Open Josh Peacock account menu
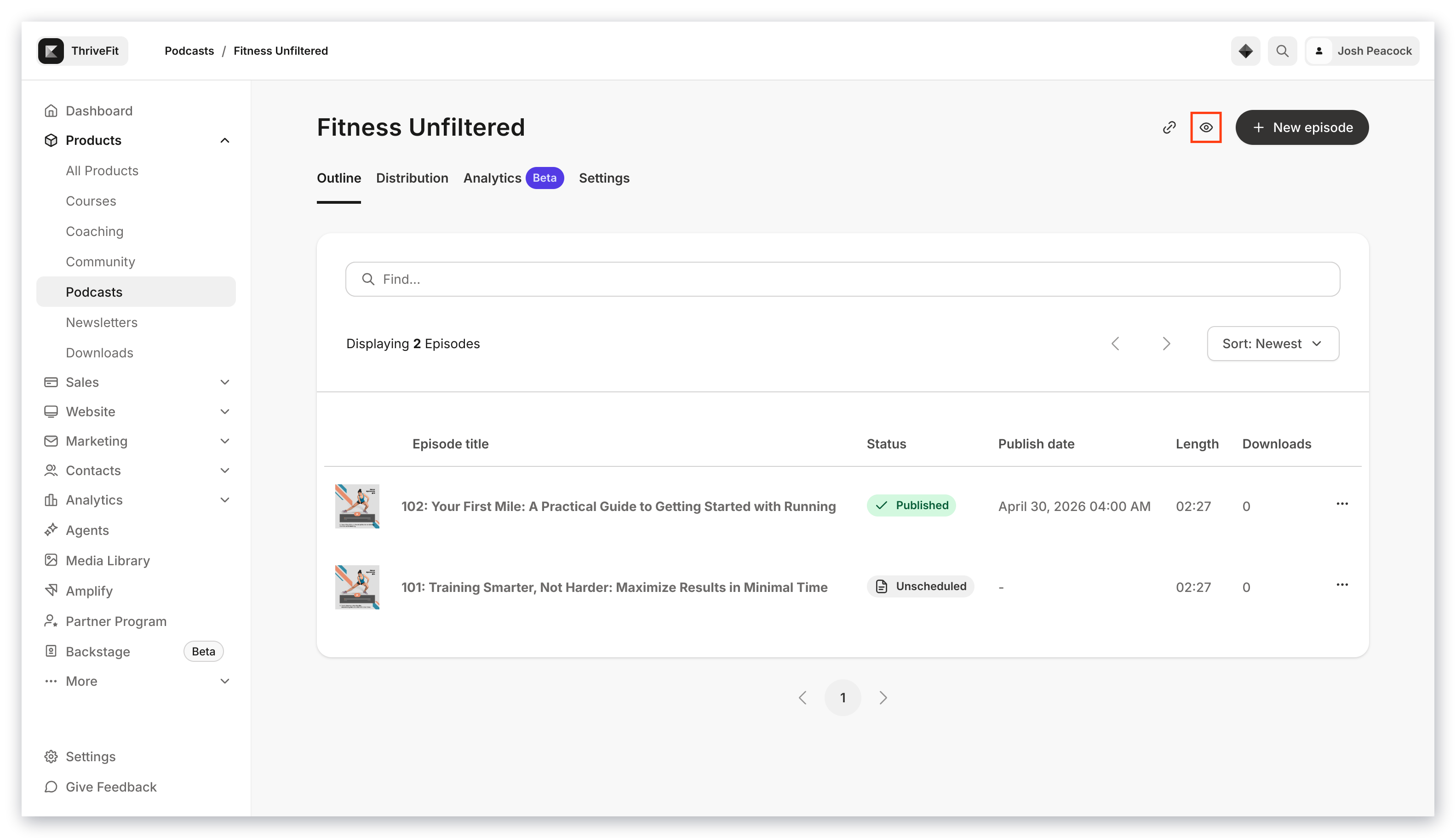This screenshot has height=838, width=1456. 1362,51
